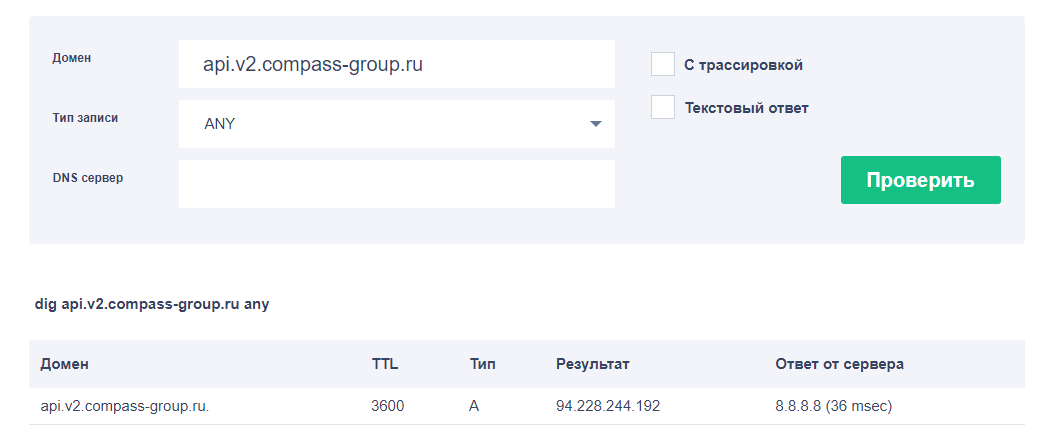1041x437 pixels.
Task: Enable the "С трассировкой" checkbox
Action: 663,65
